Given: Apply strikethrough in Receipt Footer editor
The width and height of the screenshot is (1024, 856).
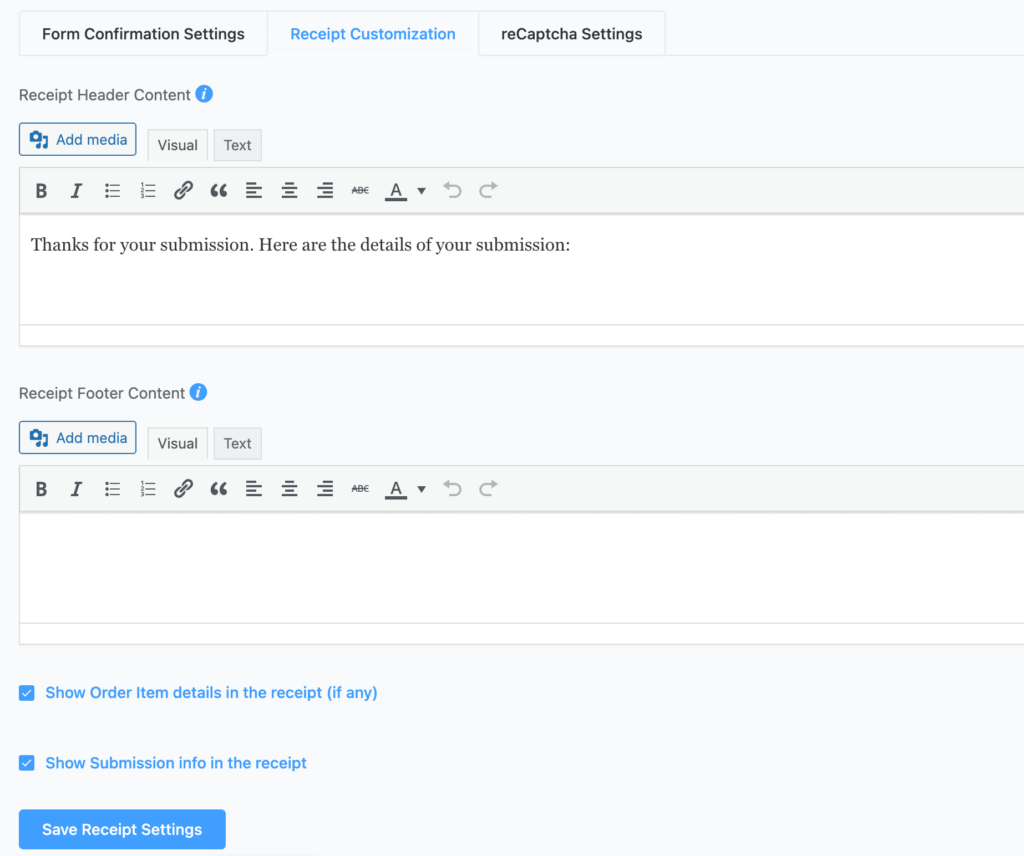Looking at the screenshot, I should [x=360, y=489].
